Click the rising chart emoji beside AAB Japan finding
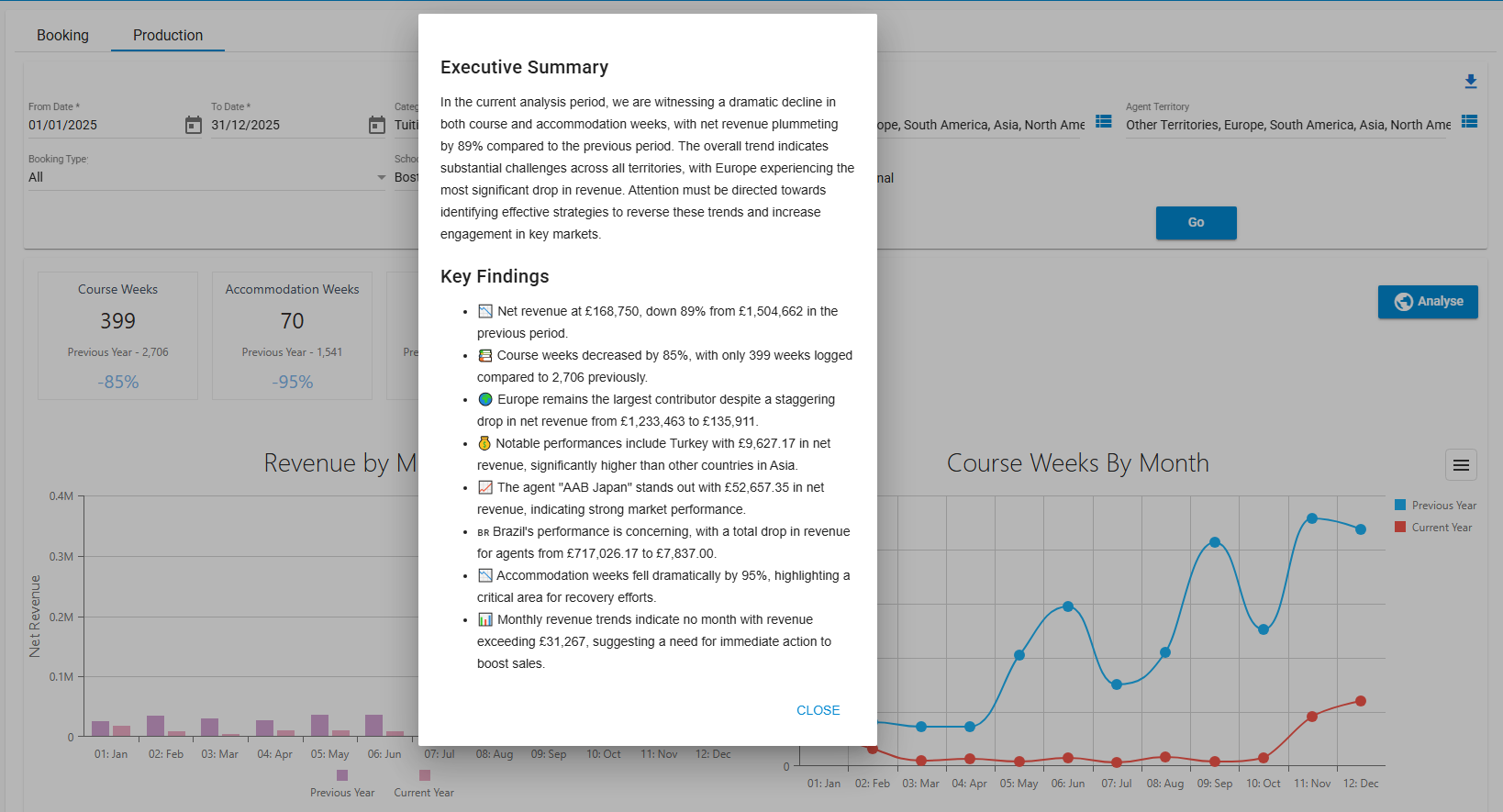The image size is (1503, 812). pos(485,487)
